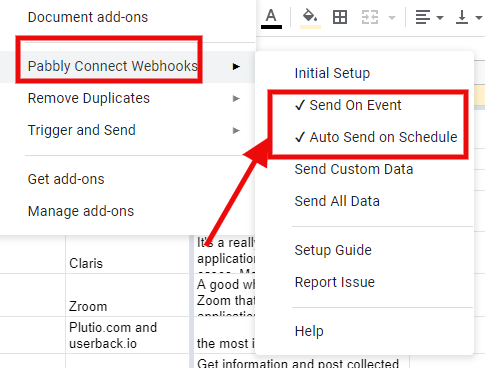Image resolution: width=485 pixels, height=368 pixels.
Task: Select Initial Setup in the submenu
Action: 365,73
